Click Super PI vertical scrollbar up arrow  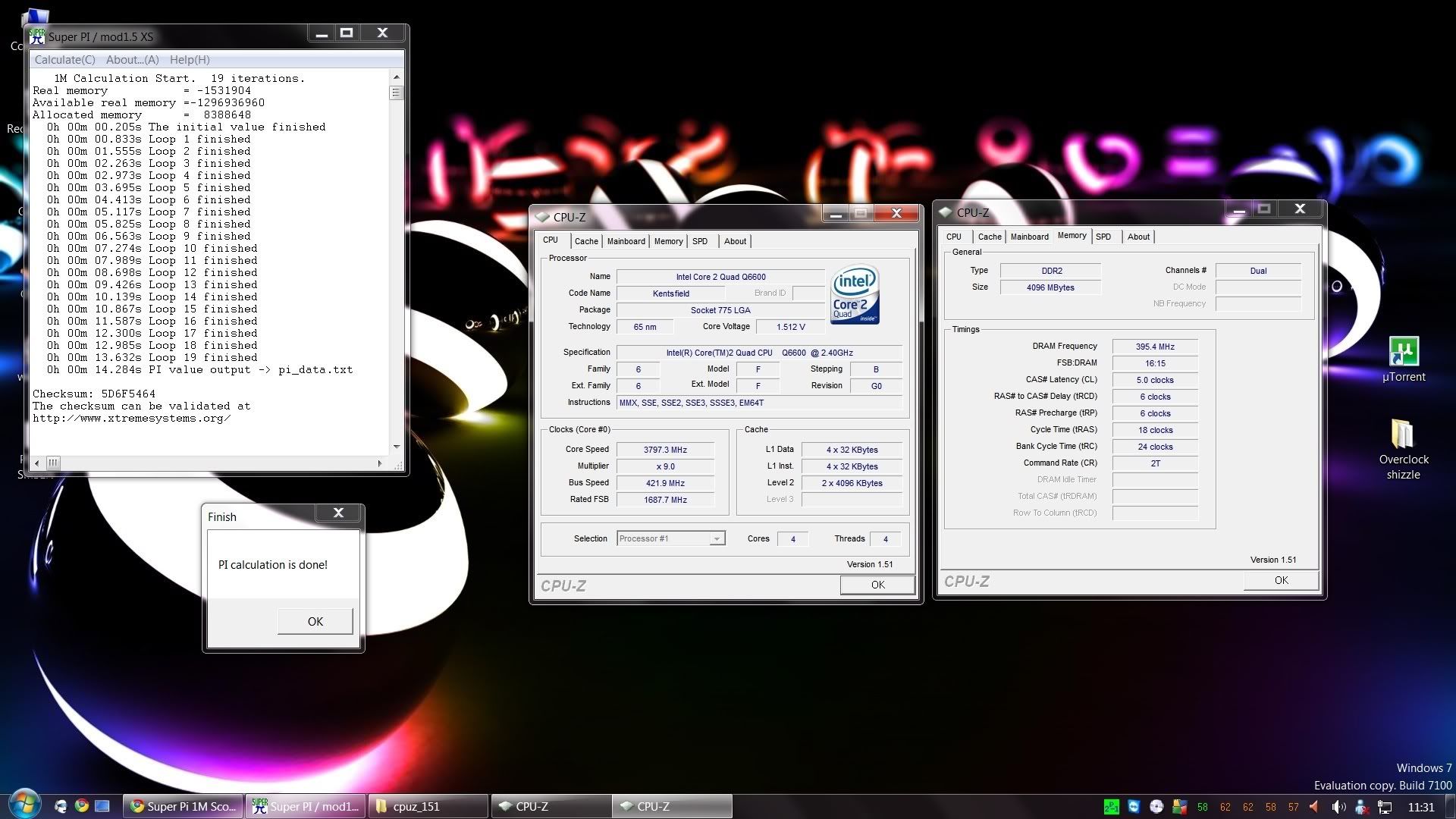click(x=396, y=77)
